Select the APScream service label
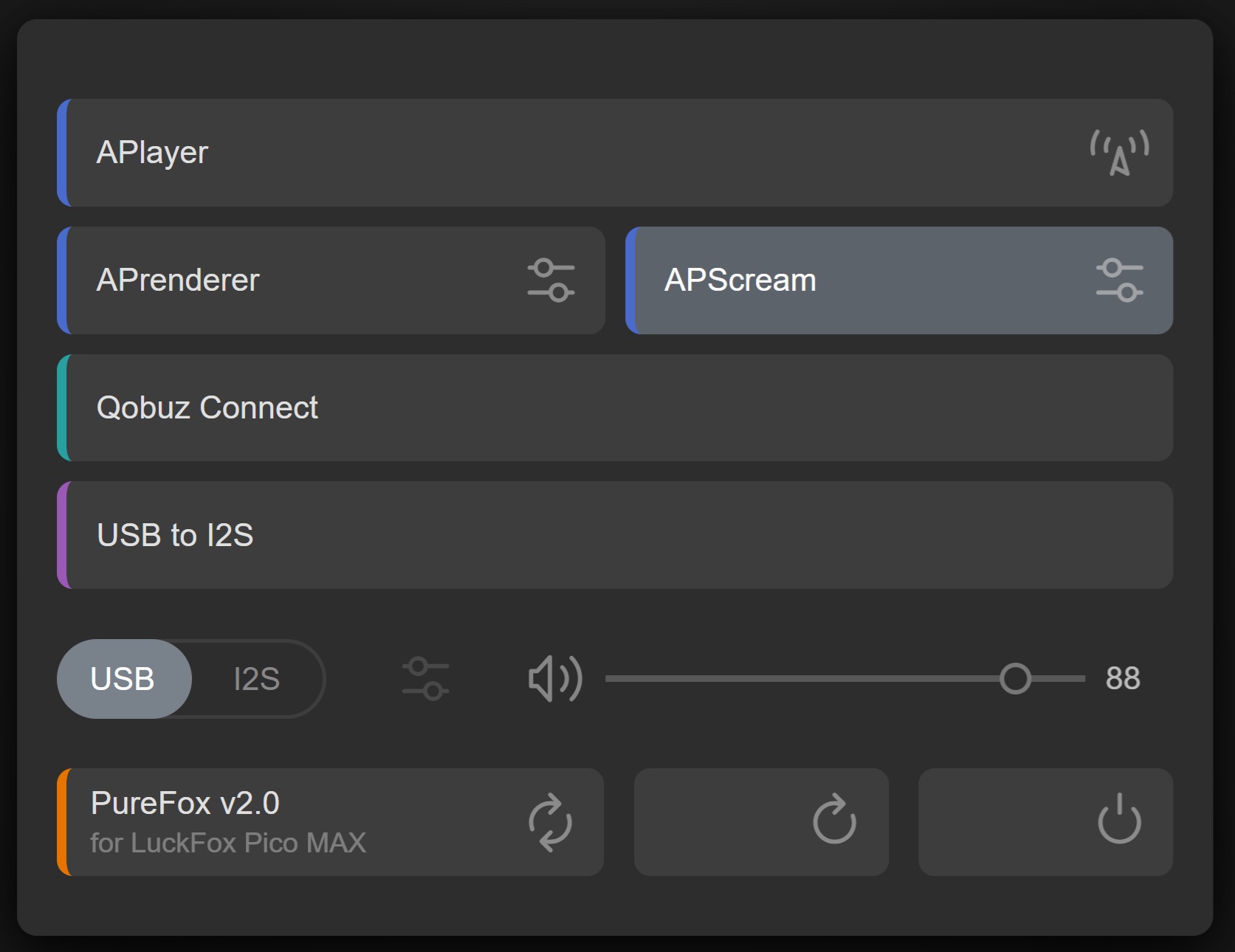This screenshot has width=1235, height=952. (x=740, y=280)
